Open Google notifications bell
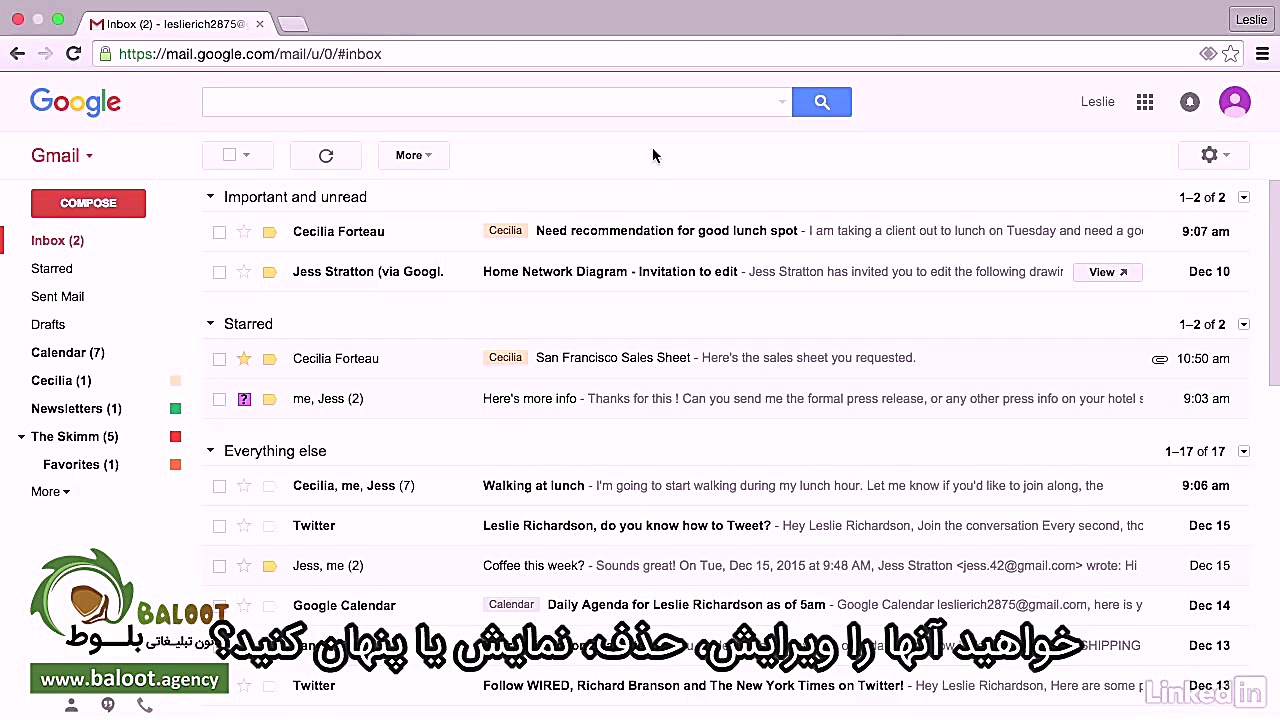The height and width of the screenshot is (720, 1280). coord(1189,102)
